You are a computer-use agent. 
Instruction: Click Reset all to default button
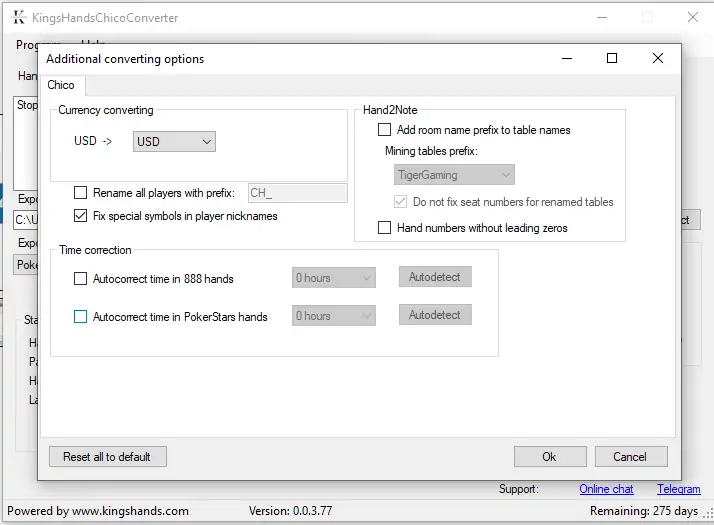click(x=107, y=457)
